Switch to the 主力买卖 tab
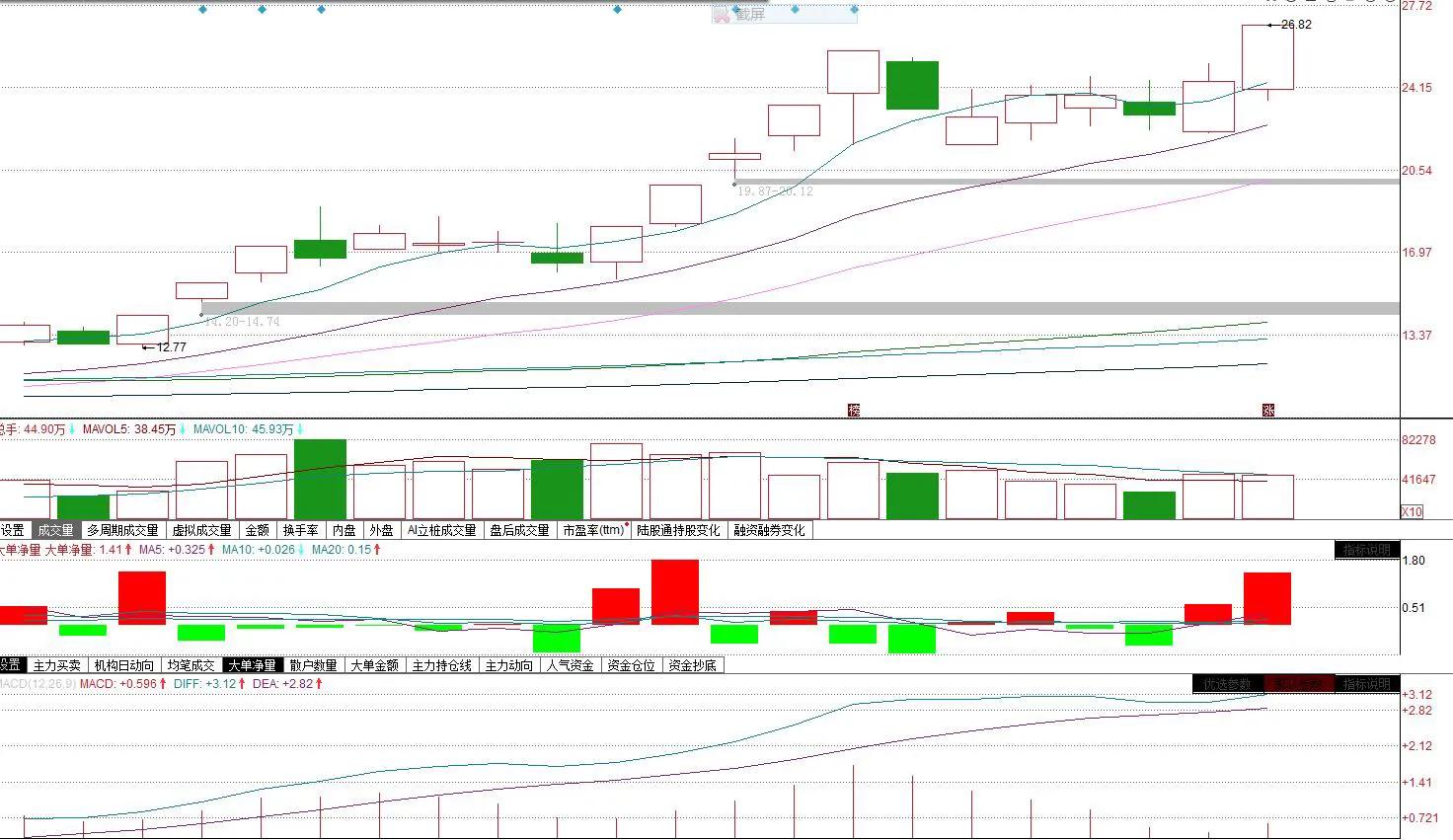Viewport: 1453px width, 840px height. (x=57, y=665)
